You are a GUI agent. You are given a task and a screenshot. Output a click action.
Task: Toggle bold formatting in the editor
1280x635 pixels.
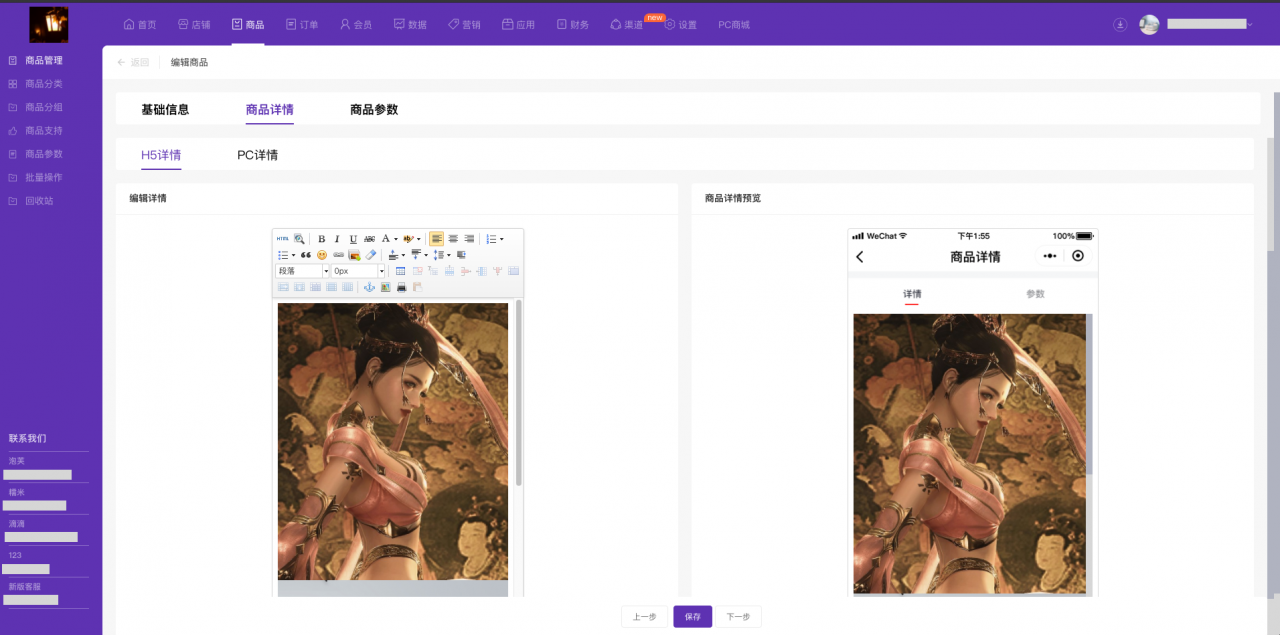tap(322, 239)
